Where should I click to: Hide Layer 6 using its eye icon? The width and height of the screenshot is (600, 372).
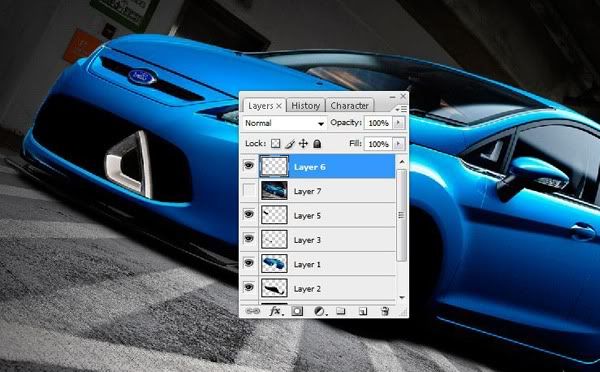pos(249,166)
